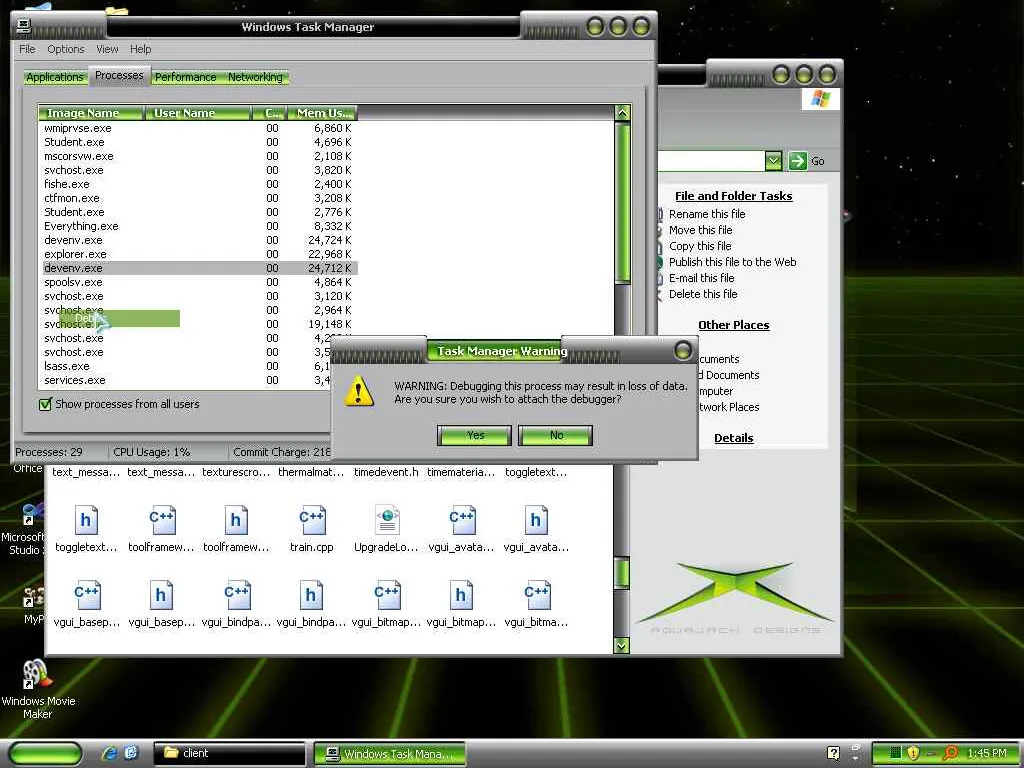Screen dimensions: 1024x768
Task: Sort processes by Mem Usage column
Action: pos(322,113)
